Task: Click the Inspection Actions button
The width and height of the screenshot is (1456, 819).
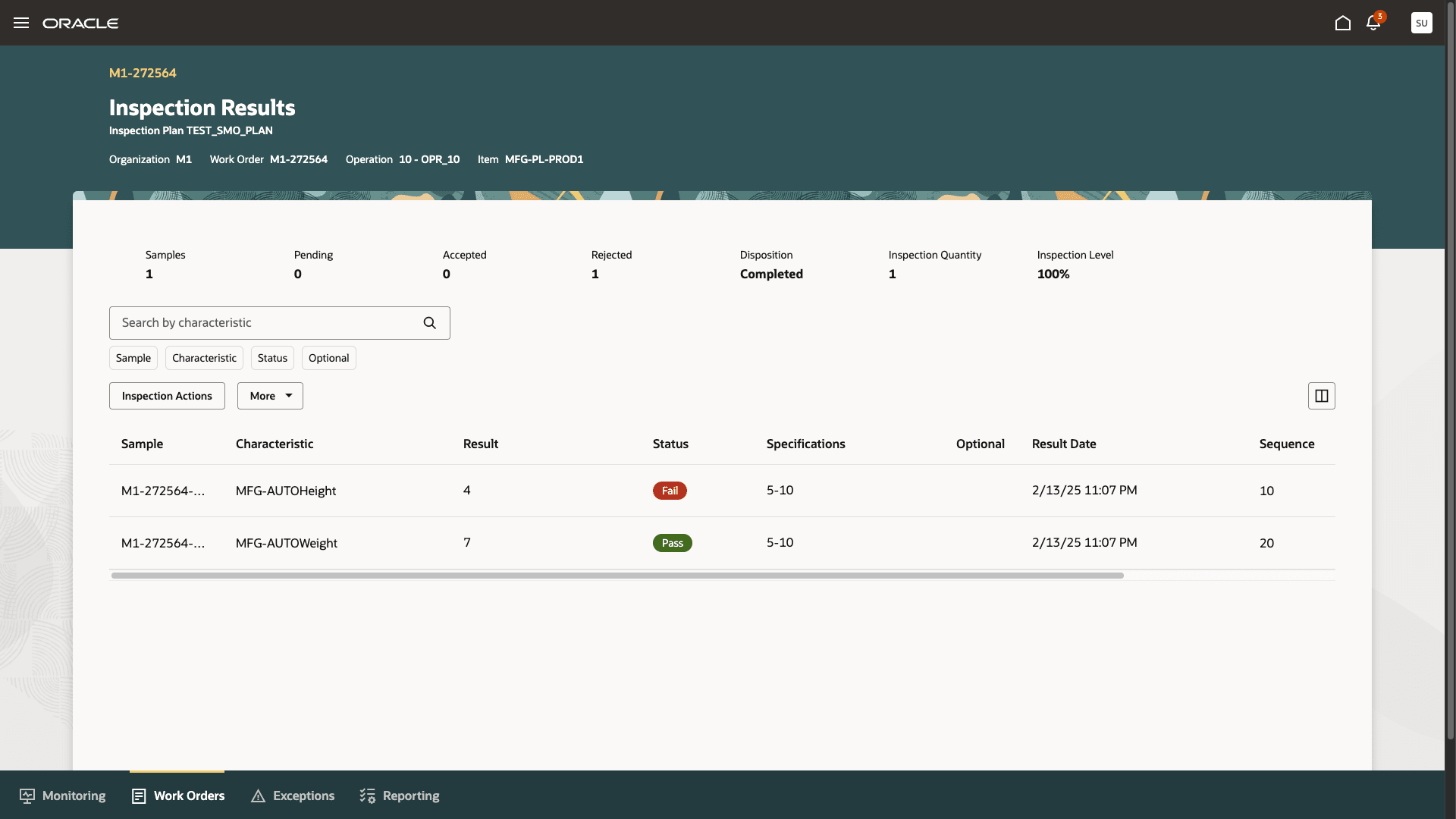Action: click(167, 396)
